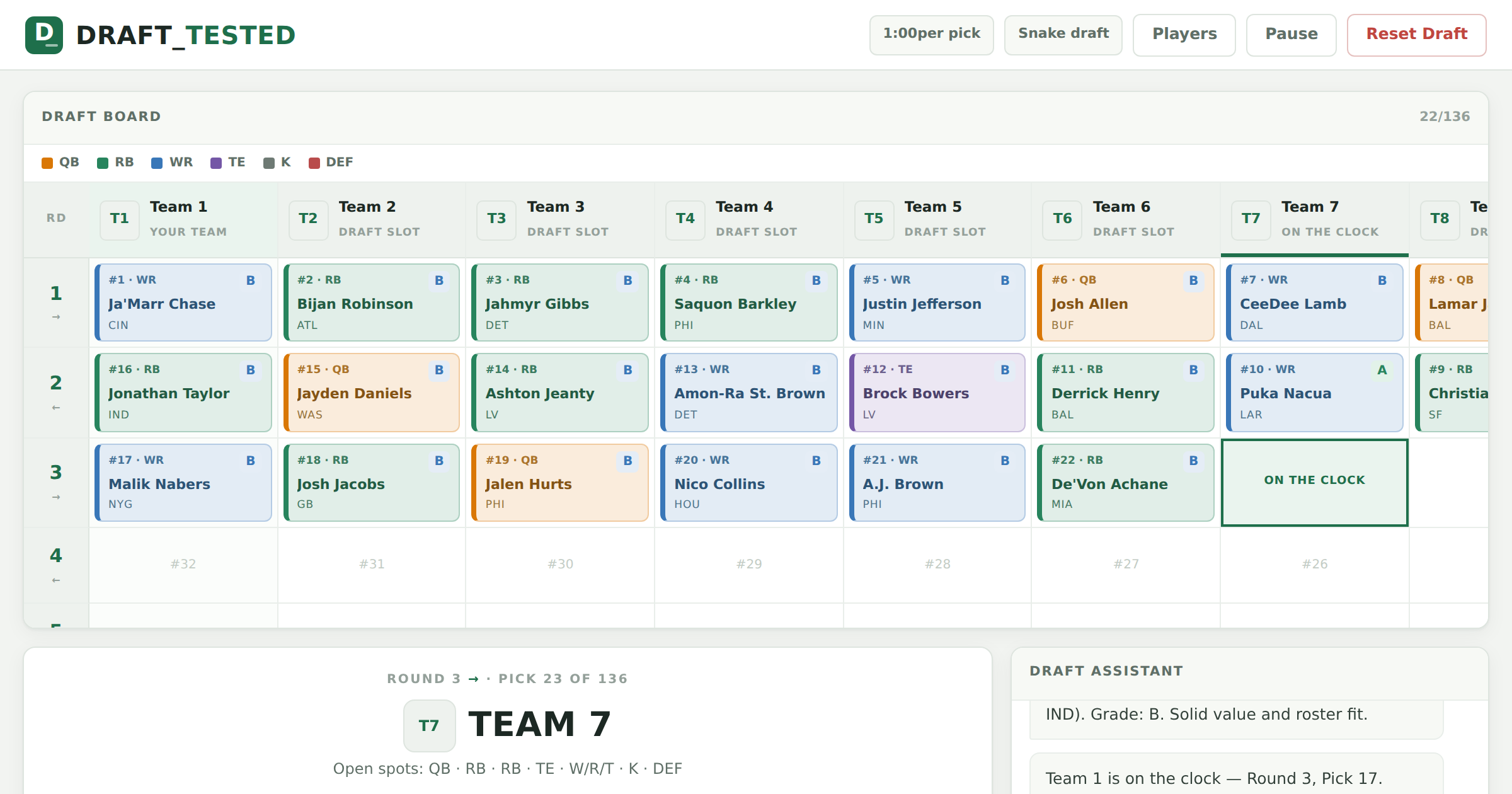Click the T1 team badge in header

pyautogui.click(x=119, y=219)
